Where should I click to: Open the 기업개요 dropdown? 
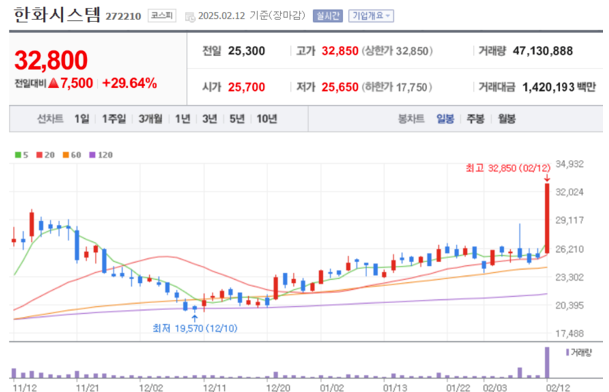[371, 16]
